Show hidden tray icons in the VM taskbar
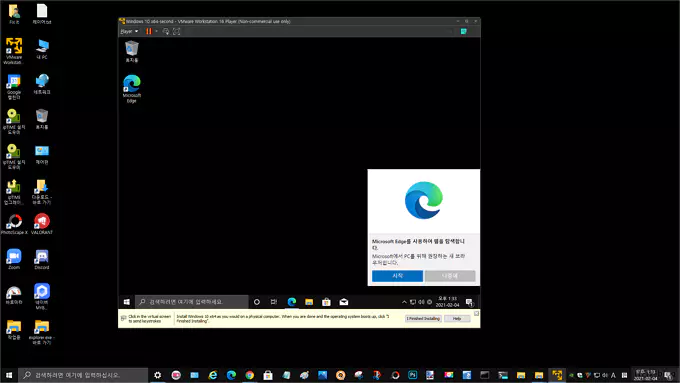 [x=404, y=302]
